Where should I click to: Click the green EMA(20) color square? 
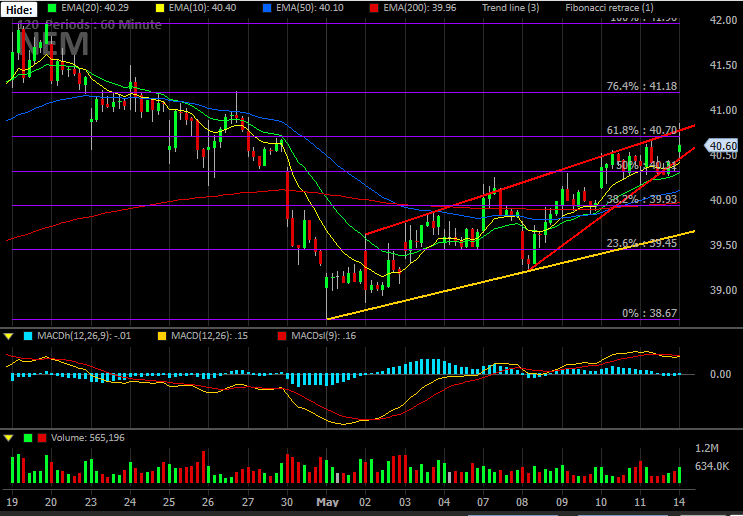tap(53, 8)
